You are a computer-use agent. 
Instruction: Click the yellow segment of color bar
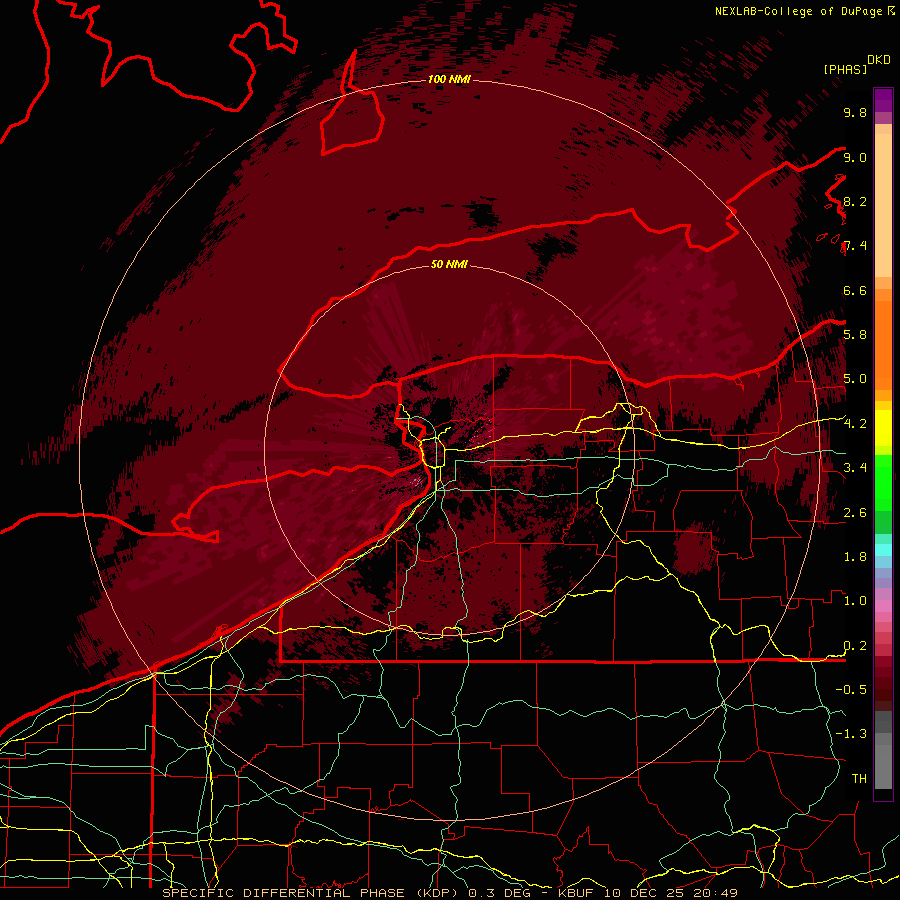(x=883, y=428)
